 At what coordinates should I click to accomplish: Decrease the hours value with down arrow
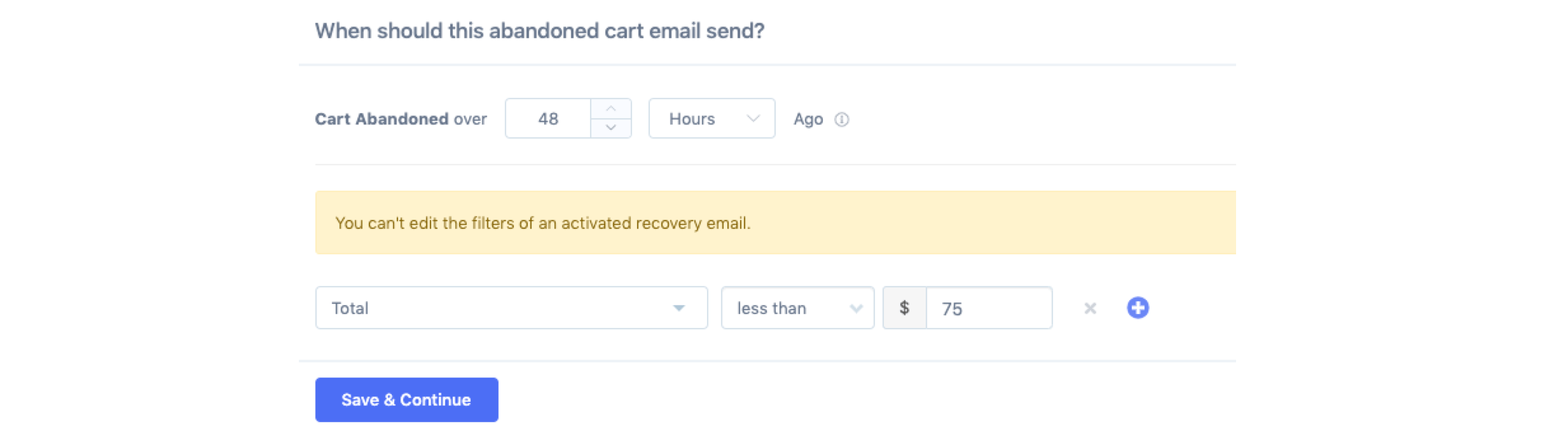[610, 128]
